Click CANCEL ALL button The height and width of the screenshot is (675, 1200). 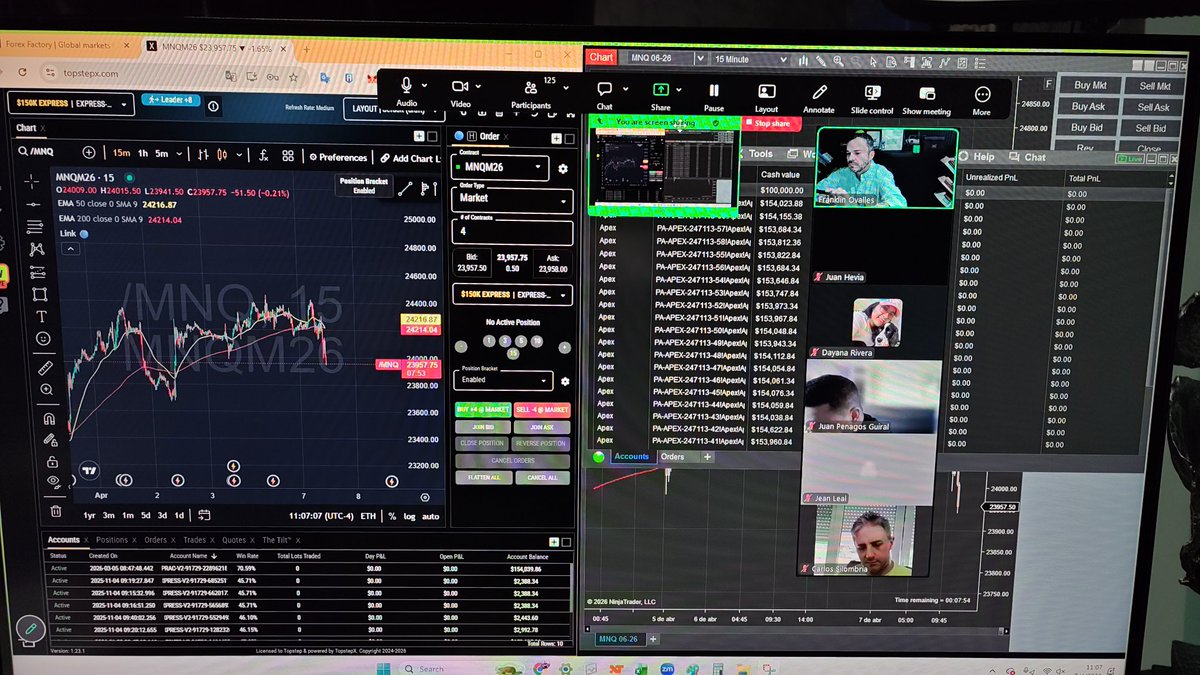click(x=543, y=478)
